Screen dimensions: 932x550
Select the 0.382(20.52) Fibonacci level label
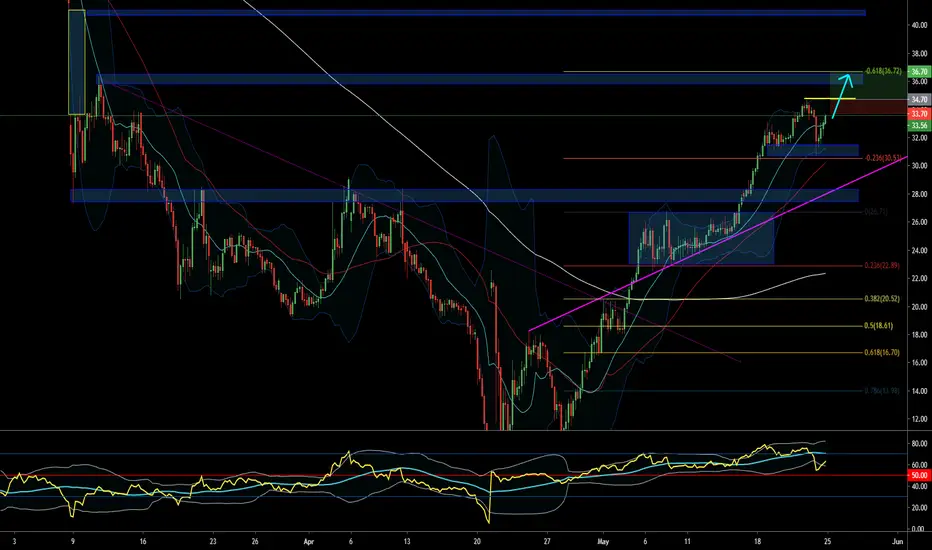pyautogui.click(x=881, y=299)
